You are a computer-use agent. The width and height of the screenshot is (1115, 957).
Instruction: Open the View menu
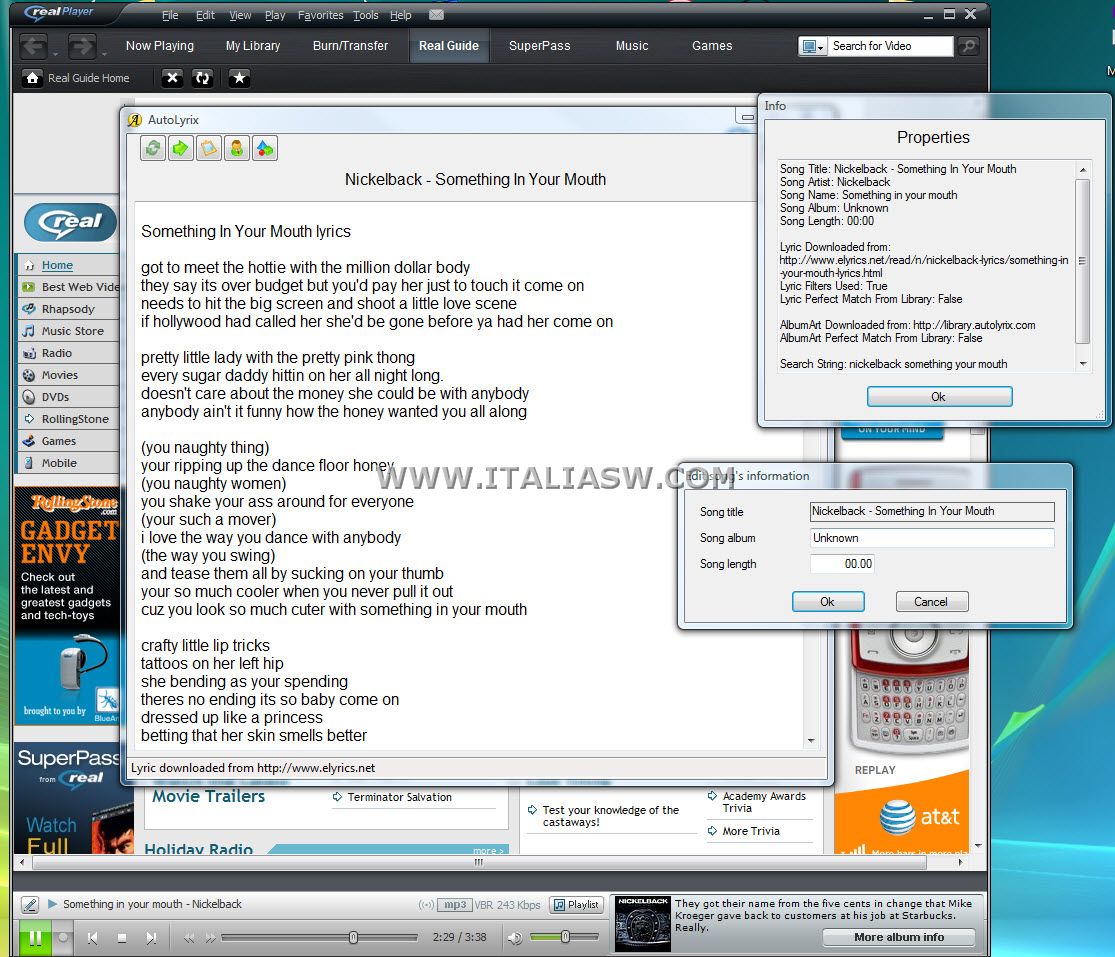240,15
